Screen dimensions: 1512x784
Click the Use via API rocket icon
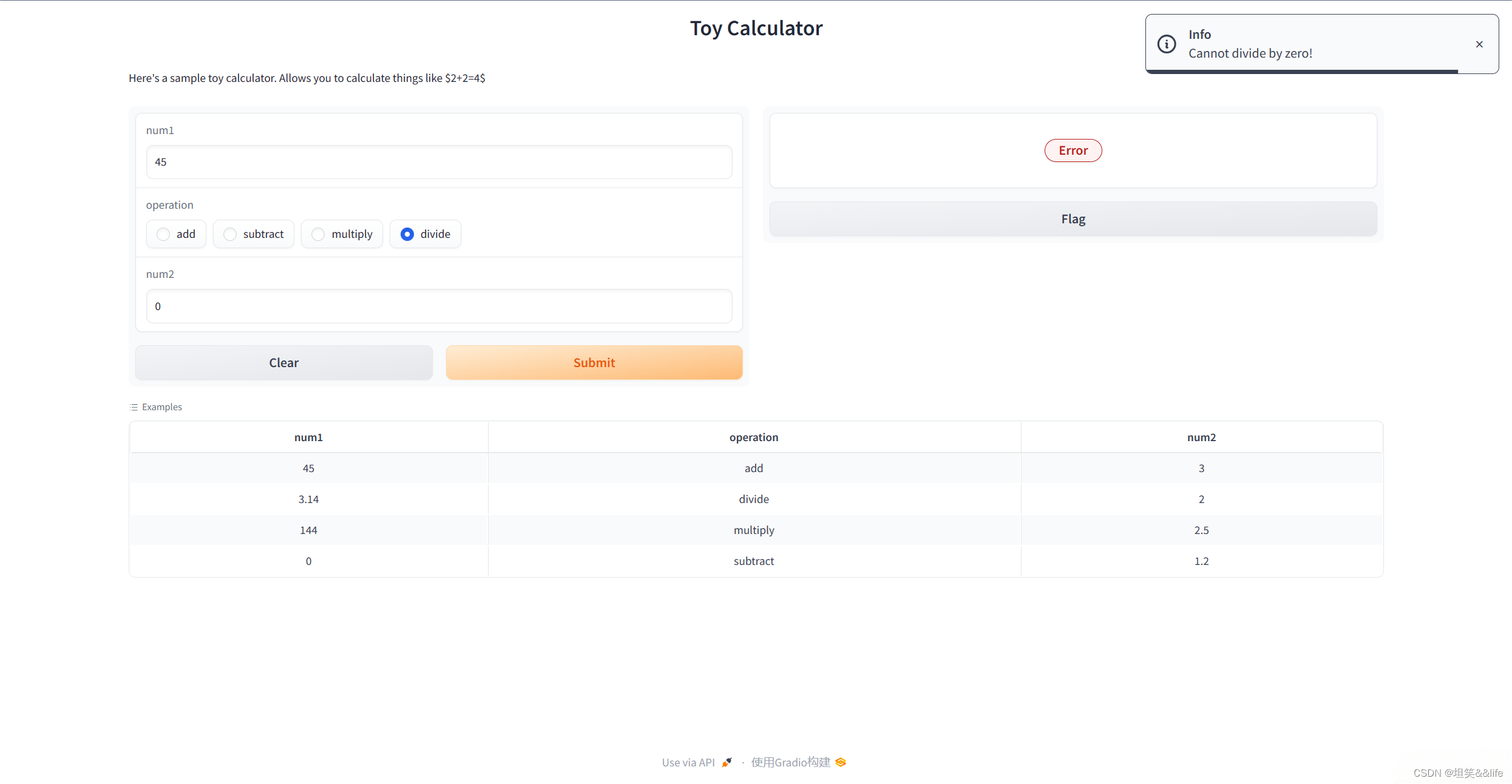(x=728, y=761)
